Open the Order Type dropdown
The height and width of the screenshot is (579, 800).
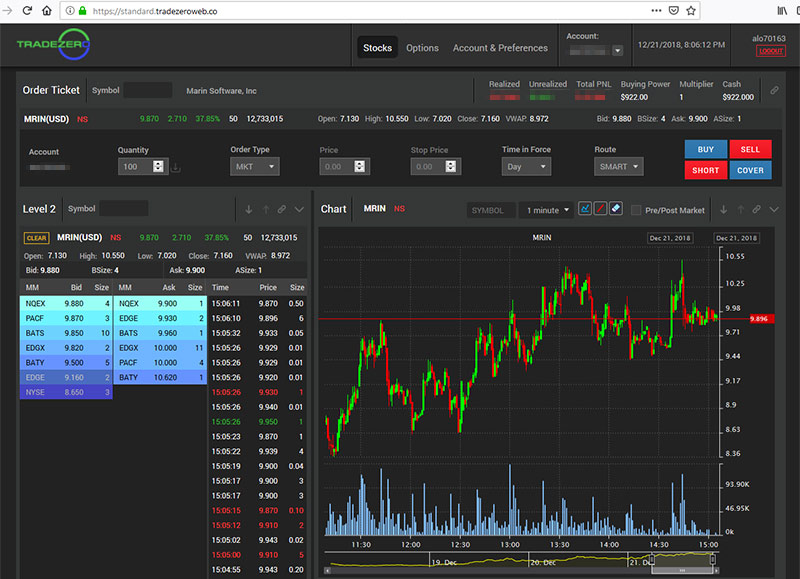255,166
